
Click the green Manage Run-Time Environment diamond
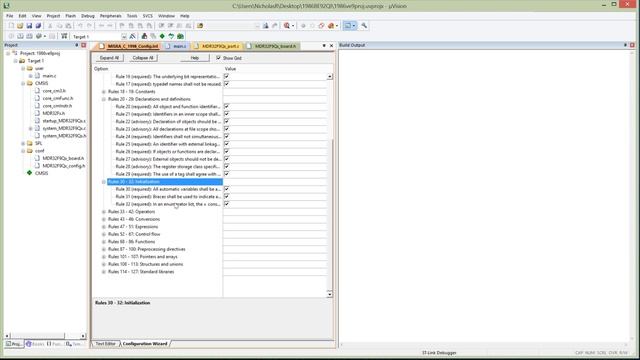pyautogui.click(x=162, y=36)
